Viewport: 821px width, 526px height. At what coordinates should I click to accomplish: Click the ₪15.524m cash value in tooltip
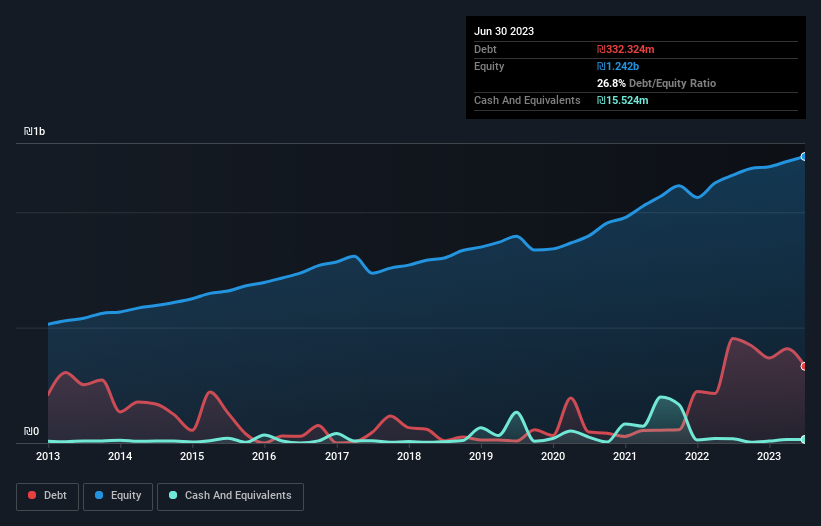click(x=623, y=100)
